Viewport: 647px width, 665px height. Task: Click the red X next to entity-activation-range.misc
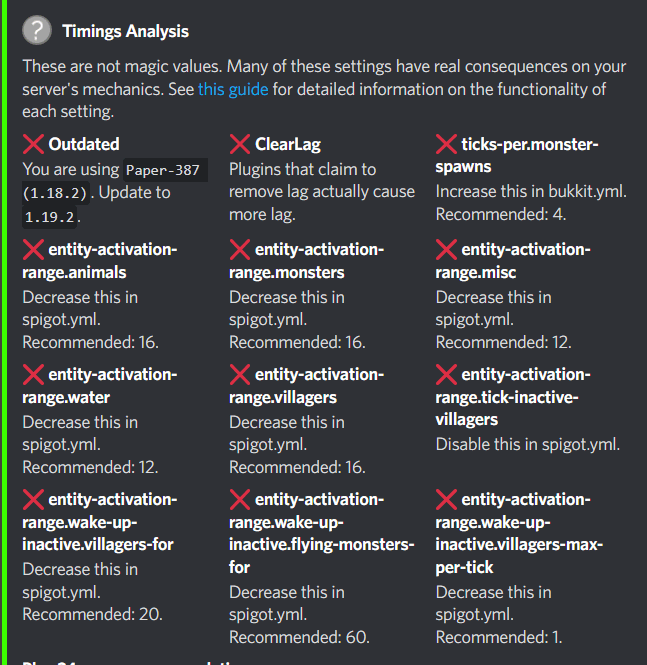click(447, 249)
